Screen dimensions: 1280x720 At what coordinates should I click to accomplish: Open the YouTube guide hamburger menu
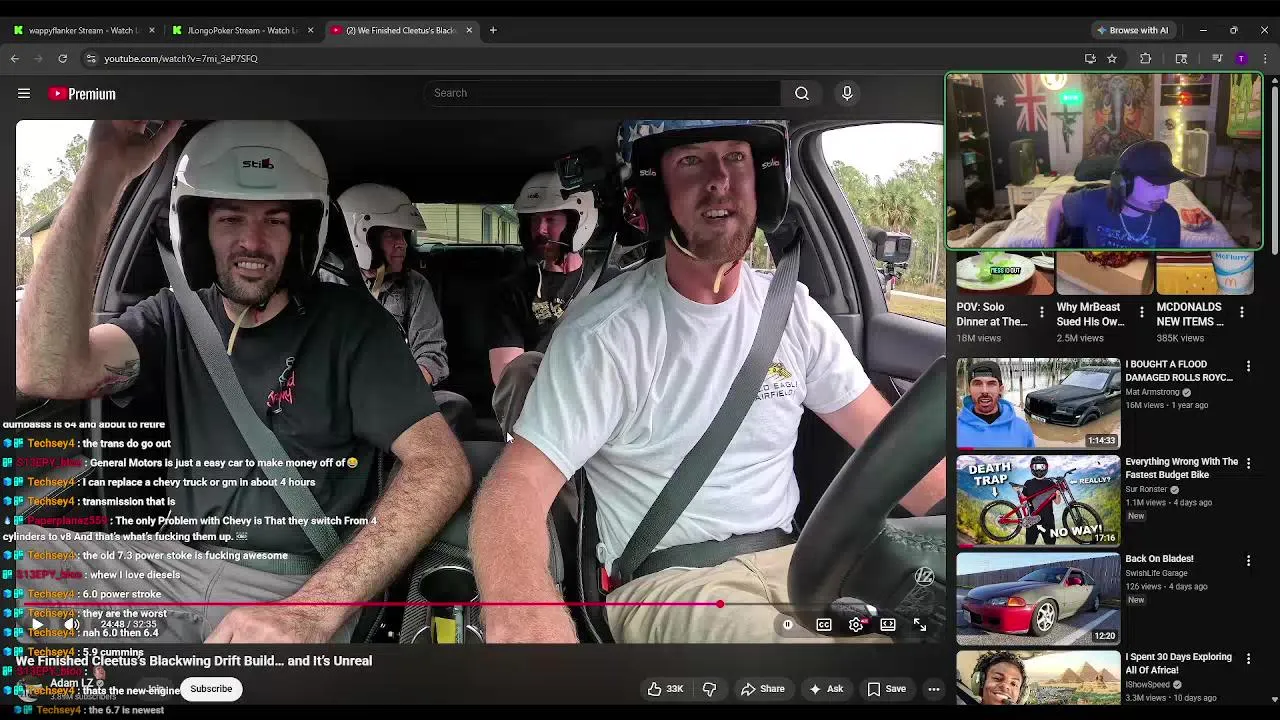pyautogui.click(x=24, y=93)
